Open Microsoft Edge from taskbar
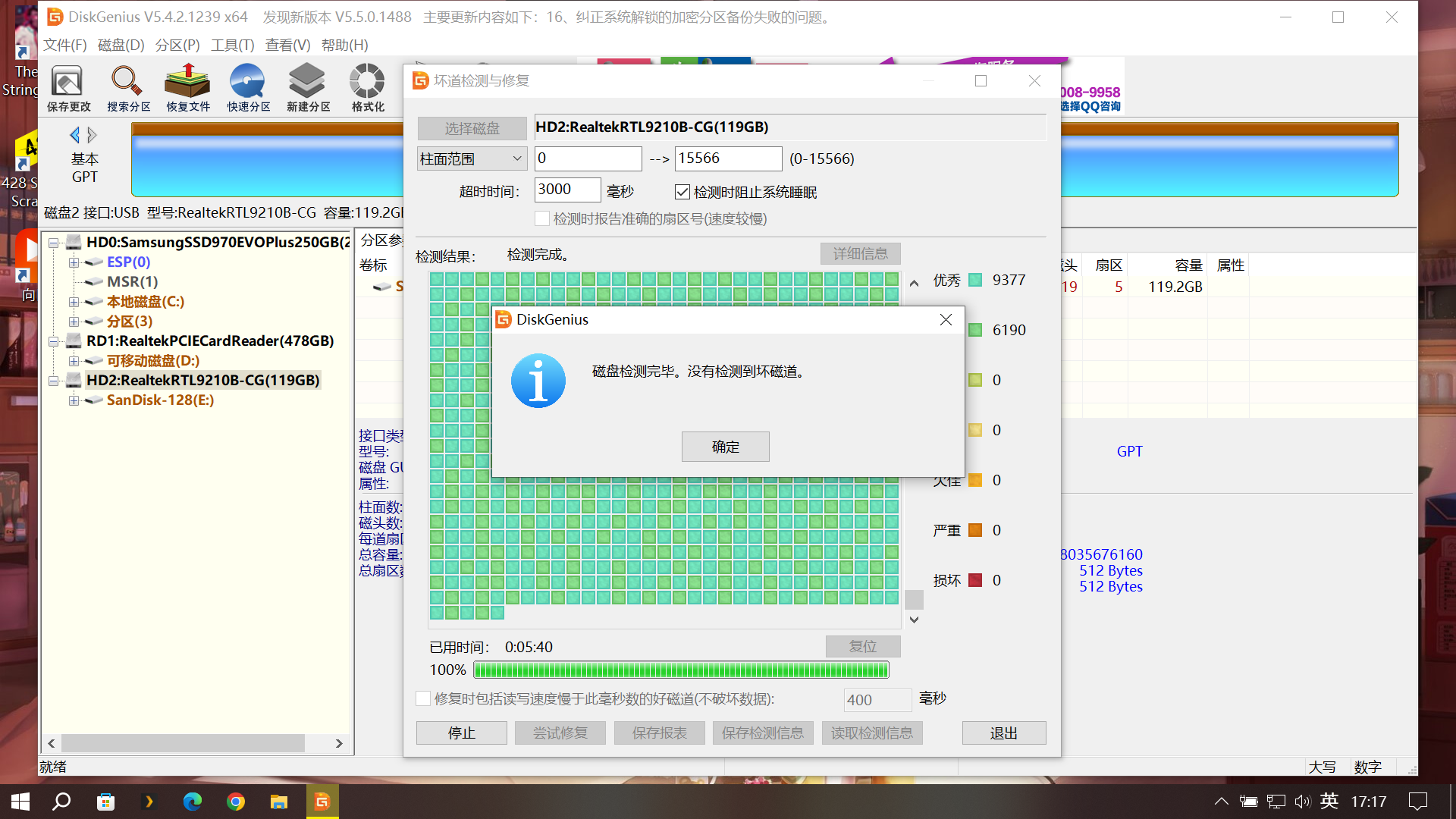Viewport: 1456px width, 819px height. [192, 802]
